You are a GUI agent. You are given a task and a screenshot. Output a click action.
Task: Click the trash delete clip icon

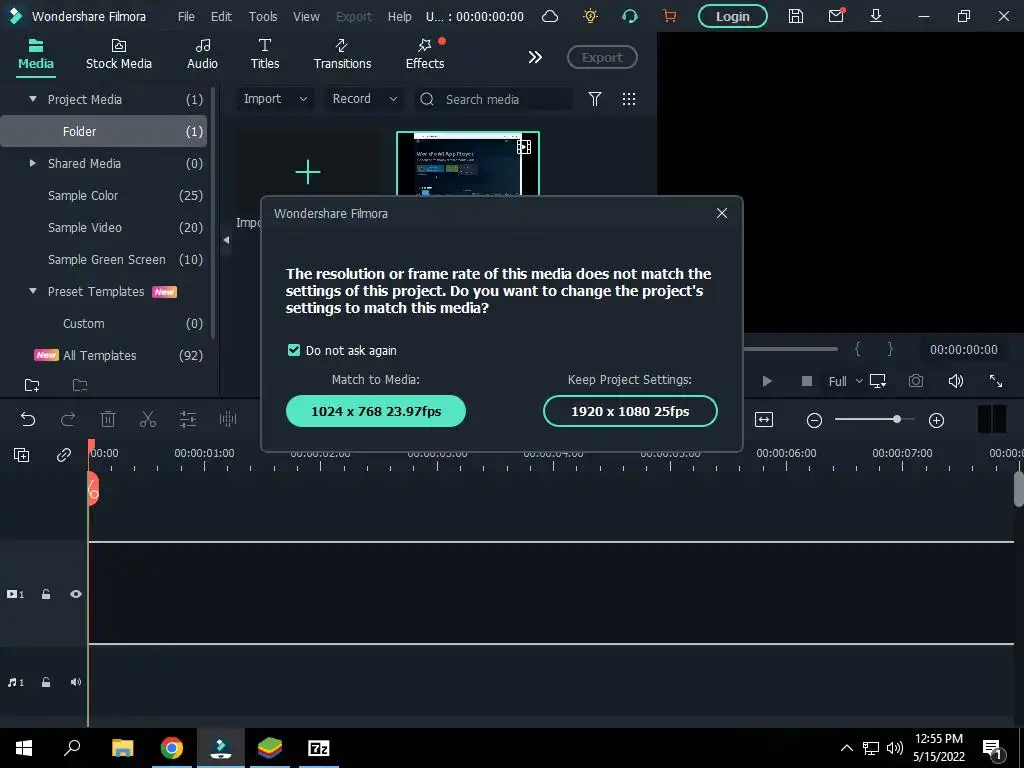pyautogui.click(x=108, y=419)
